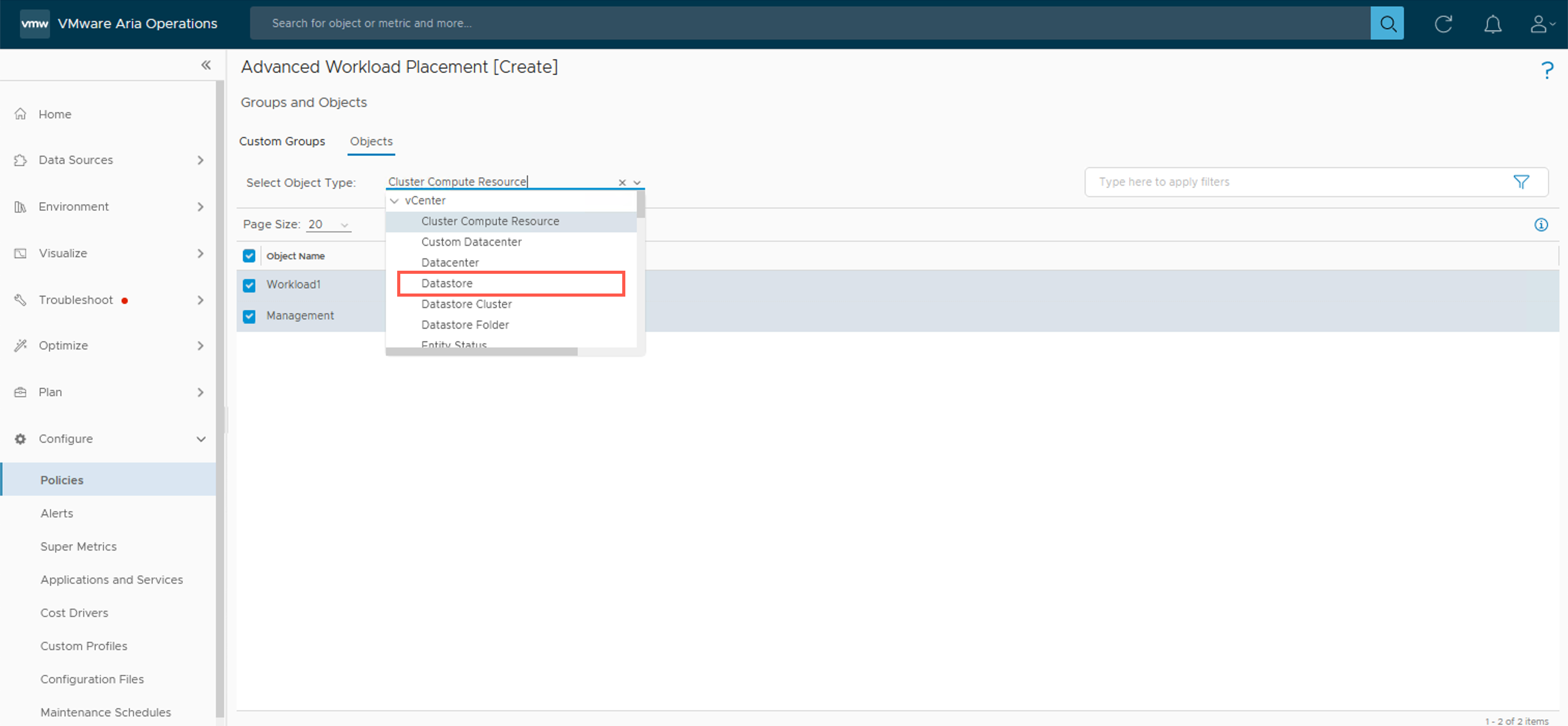Screen dimensions: 1568x726
Task: Click the search magnifier button
Action: 1387,23
